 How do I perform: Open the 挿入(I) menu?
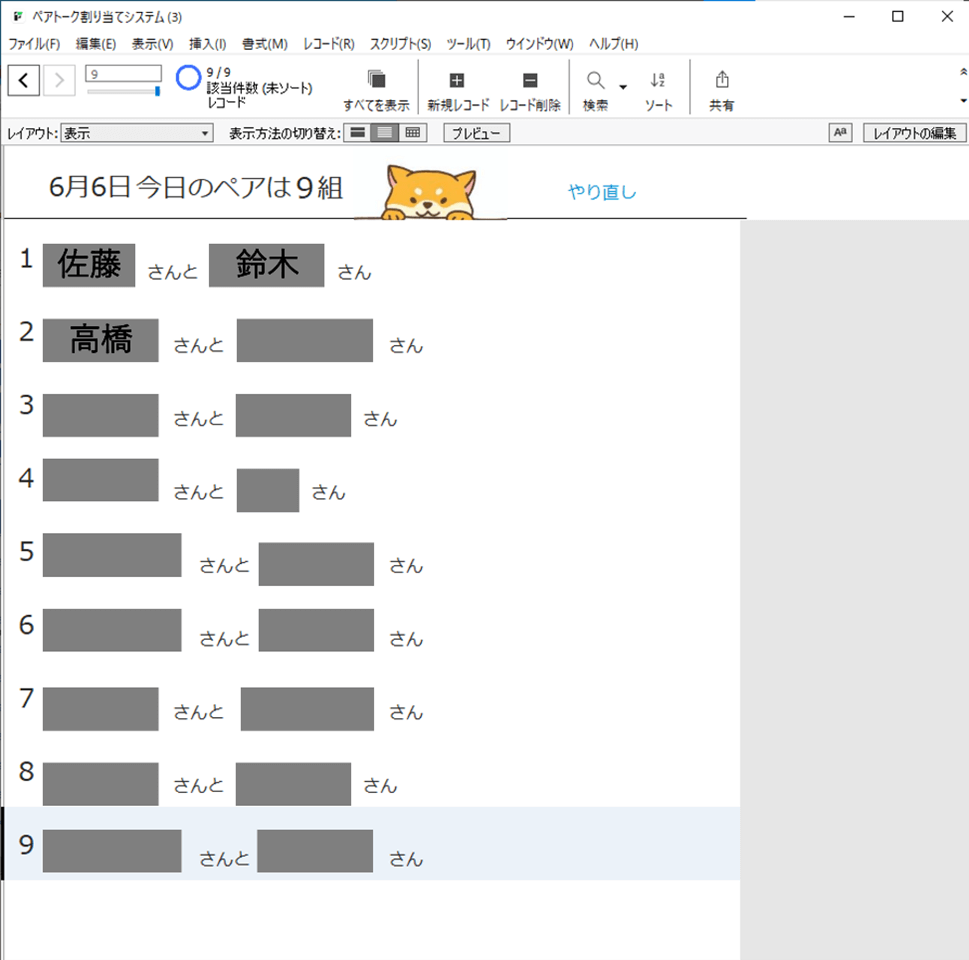(x=207, y=44)
